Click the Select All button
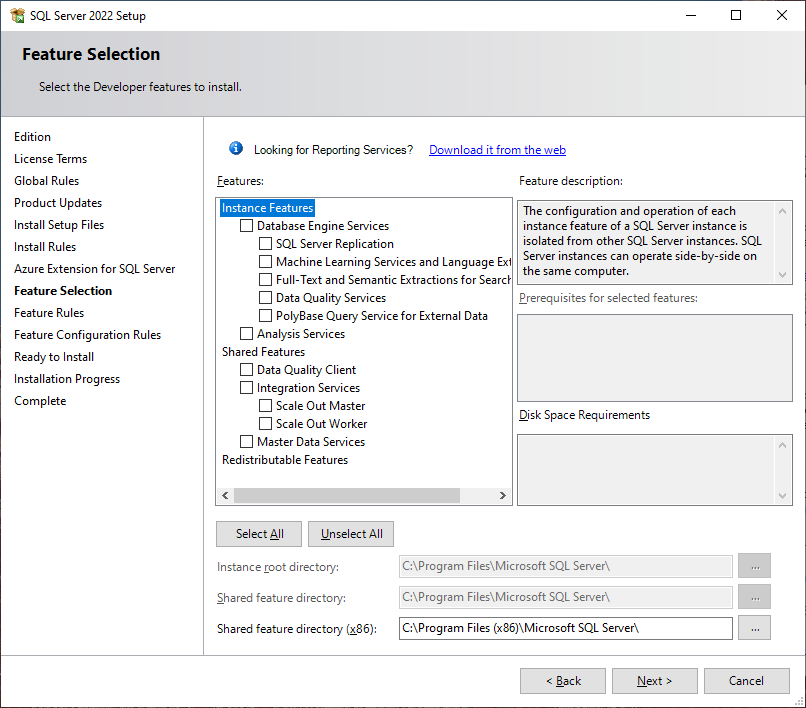This screenshot has height=708, width=806. (x=260, y=534)
